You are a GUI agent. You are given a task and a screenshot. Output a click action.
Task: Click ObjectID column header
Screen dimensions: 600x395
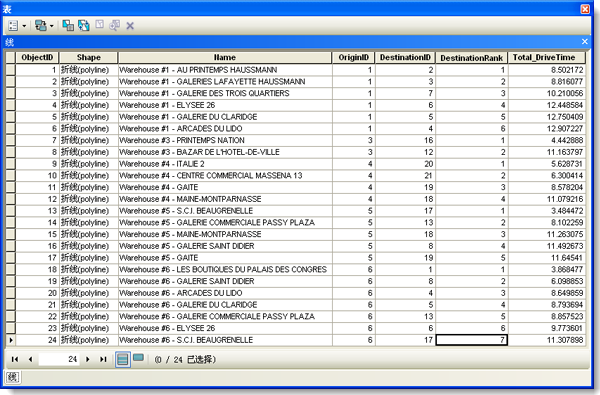tap(37, 57)
